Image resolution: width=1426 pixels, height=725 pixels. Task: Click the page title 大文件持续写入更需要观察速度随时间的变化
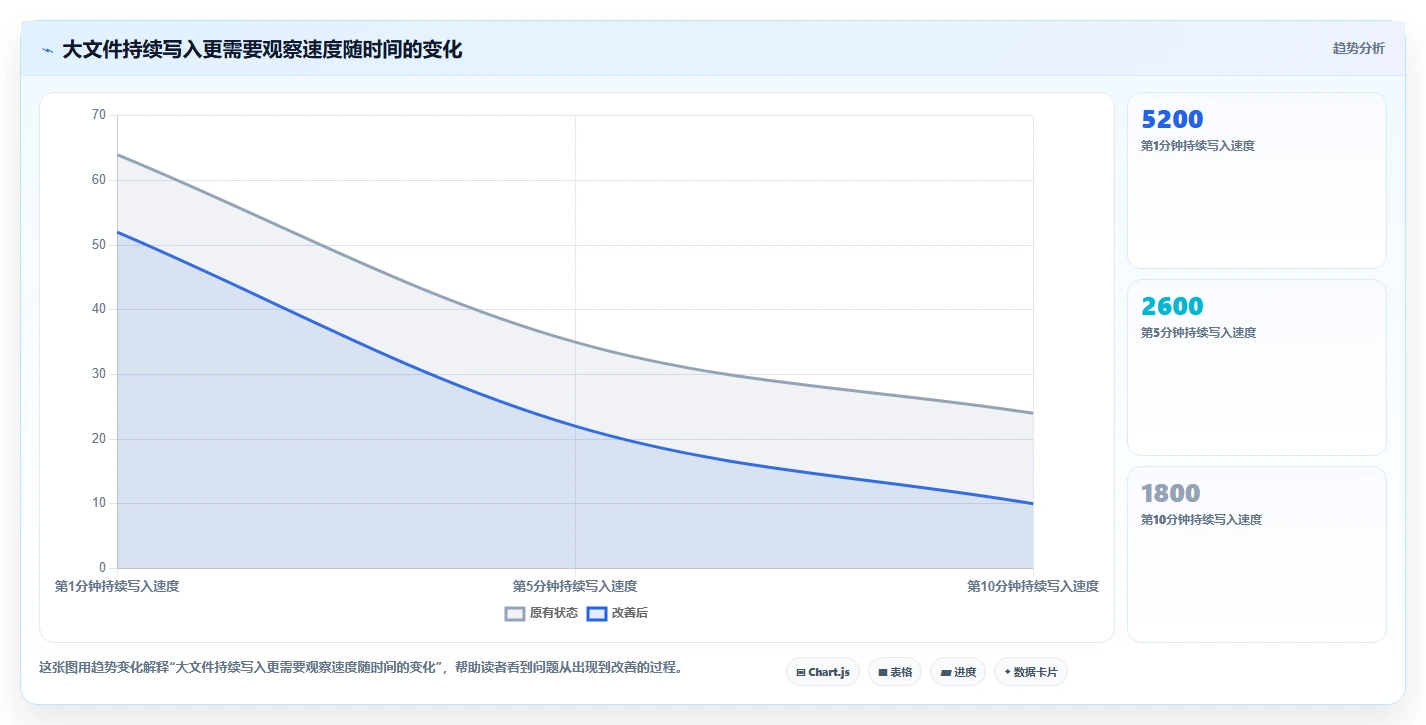pyautogui.click(x=262, y=50)
